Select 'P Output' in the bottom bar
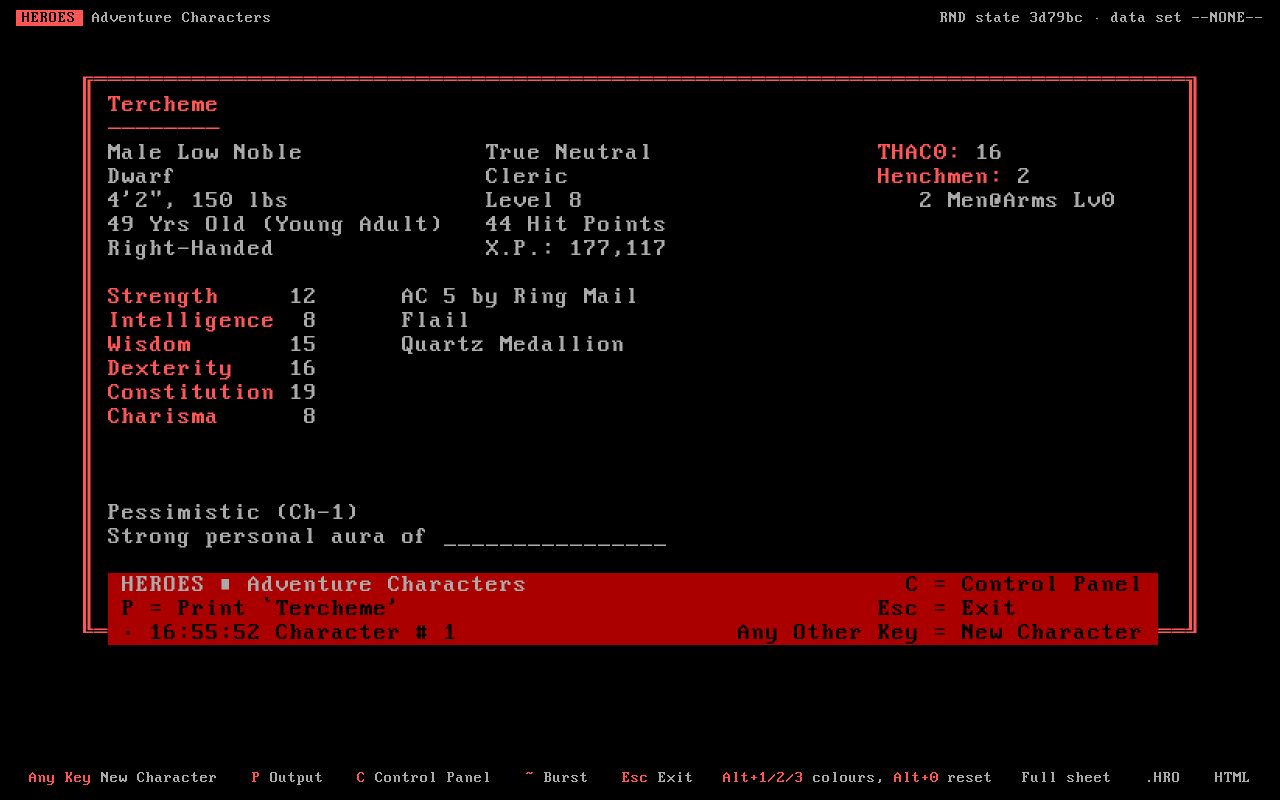Viewport: 1280px width, 800px height. pos(287,777)
